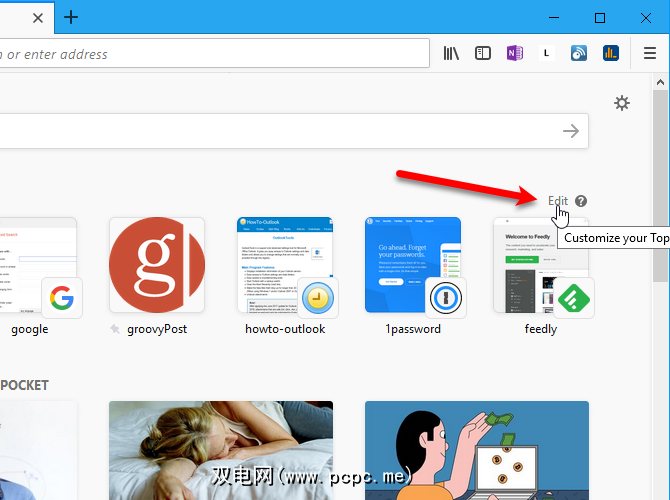Click the search arrow go button
Image resolution: width=670 pixels, height=500 pixels.
[571, 131]
